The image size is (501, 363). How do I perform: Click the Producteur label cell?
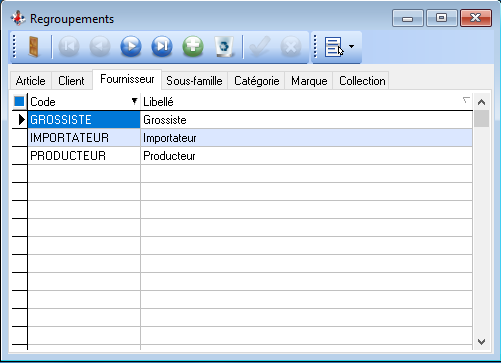coord(306,156)
